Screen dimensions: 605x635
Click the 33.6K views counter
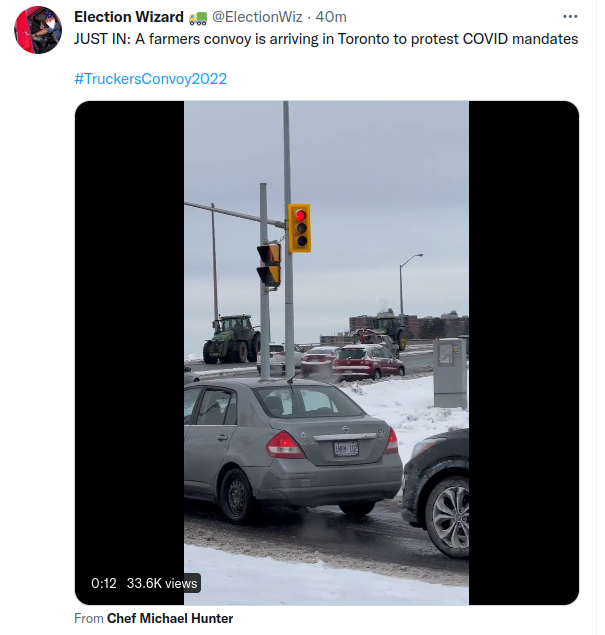tap(162, 583)
